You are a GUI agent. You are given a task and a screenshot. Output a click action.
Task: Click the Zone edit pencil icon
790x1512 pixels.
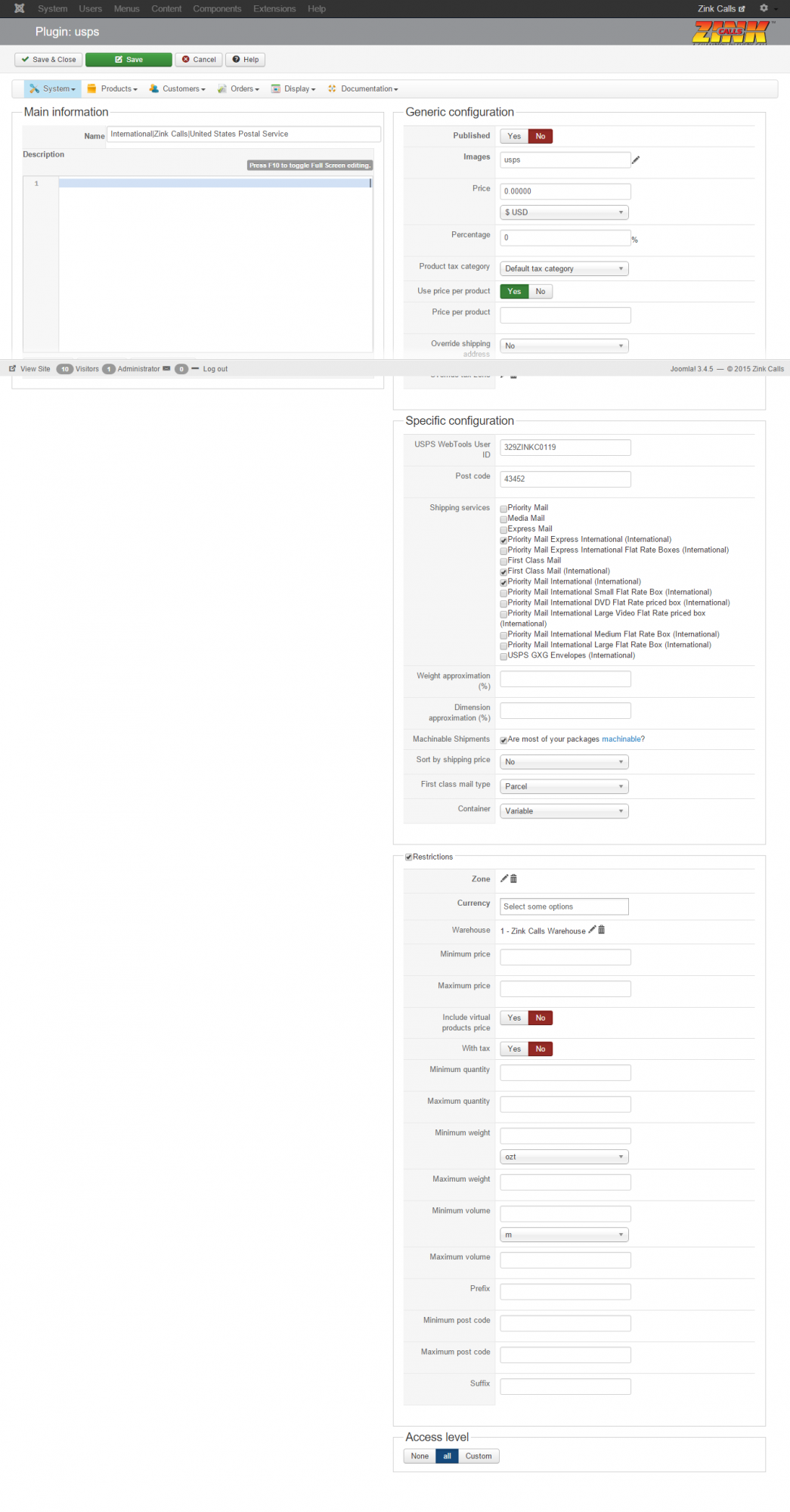504,878
